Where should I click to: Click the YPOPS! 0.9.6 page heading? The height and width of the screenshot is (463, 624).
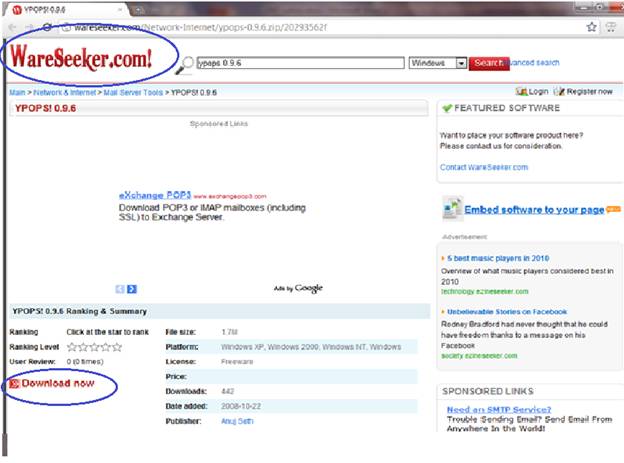[45, 108]
